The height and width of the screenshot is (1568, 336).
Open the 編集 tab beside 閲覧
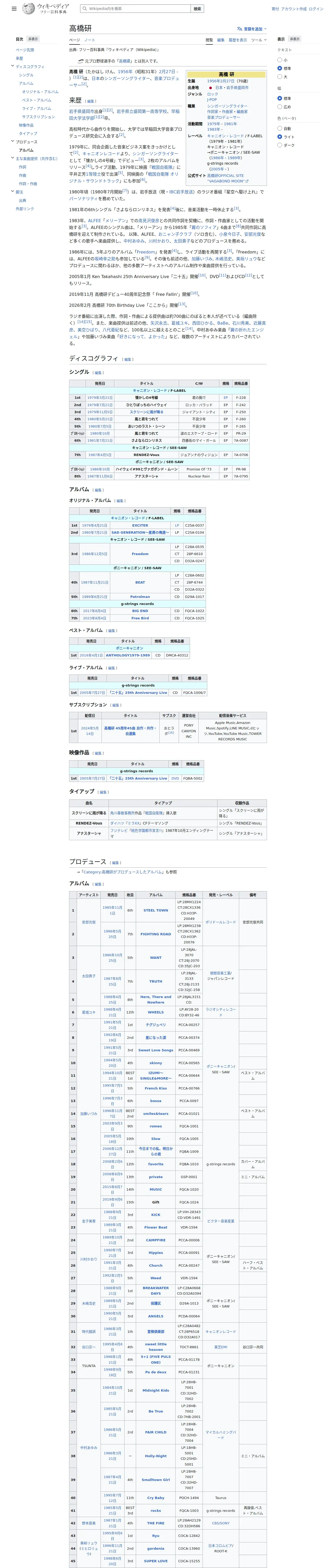coord(221,40)
